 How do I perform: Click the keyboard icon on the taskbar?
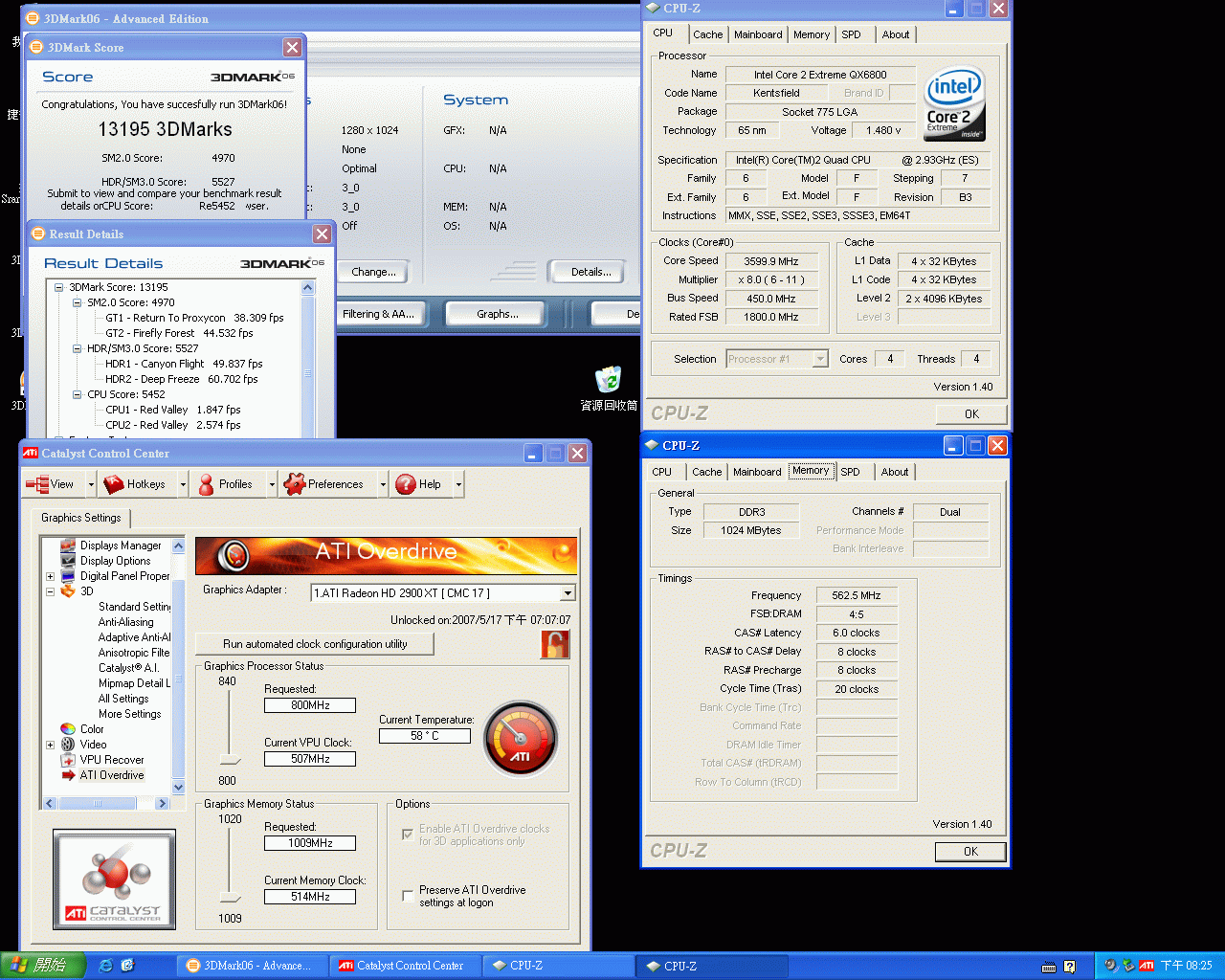pos(1049,967)
